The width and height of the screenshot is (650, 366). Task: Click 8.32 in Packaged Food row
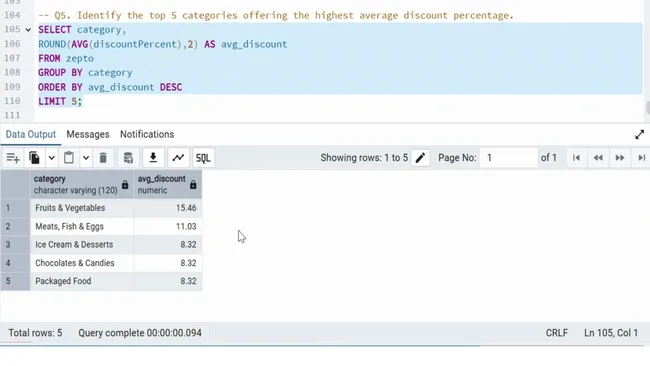click(x=168, y=281)
